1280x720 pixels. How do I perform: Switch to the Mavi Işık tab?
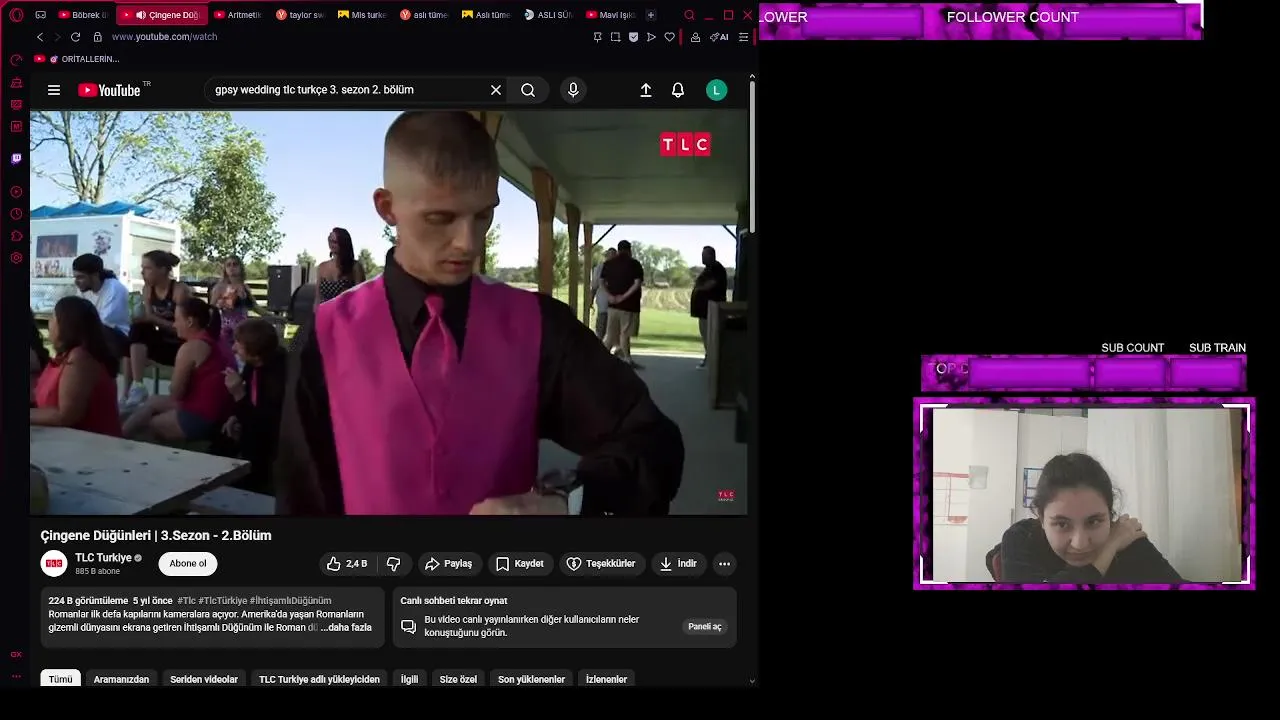tap(610, 15)
